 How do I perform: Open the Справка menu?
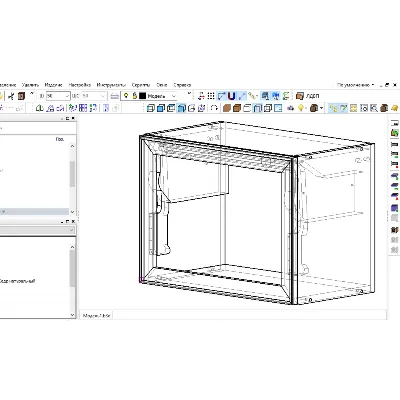click(x=182, y=85)
